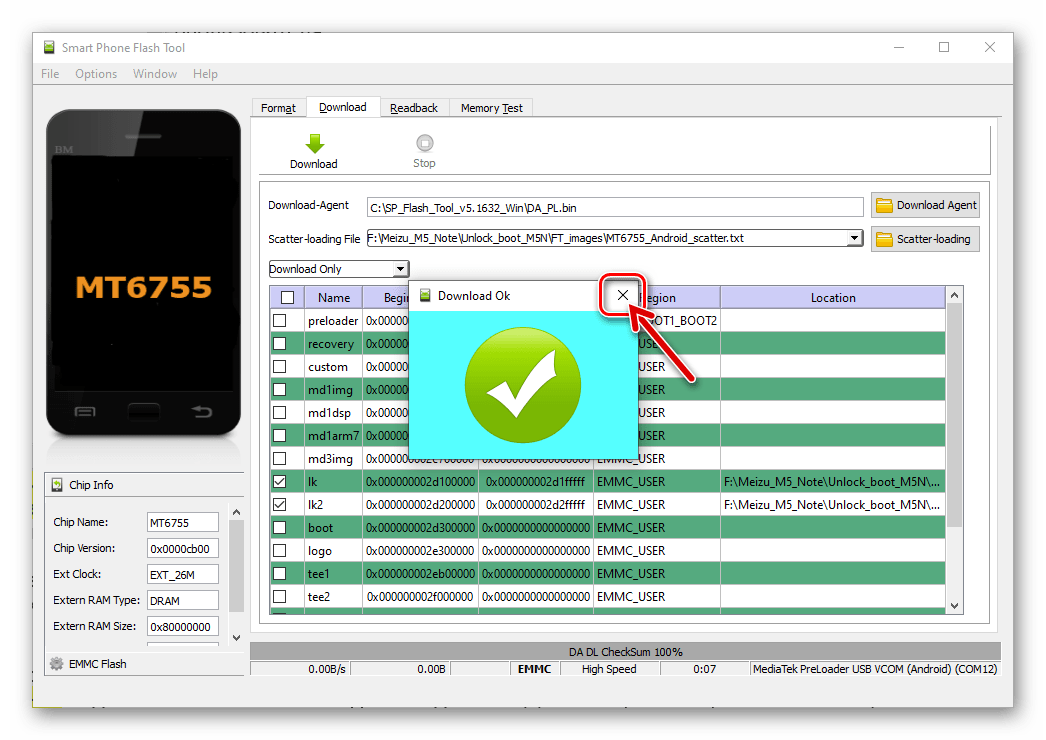The height and width of the screenshot is (740, 1046).
Task: Check the md1dsp partition checkbox
Action: pyautogui.click(x=280, y=412)
